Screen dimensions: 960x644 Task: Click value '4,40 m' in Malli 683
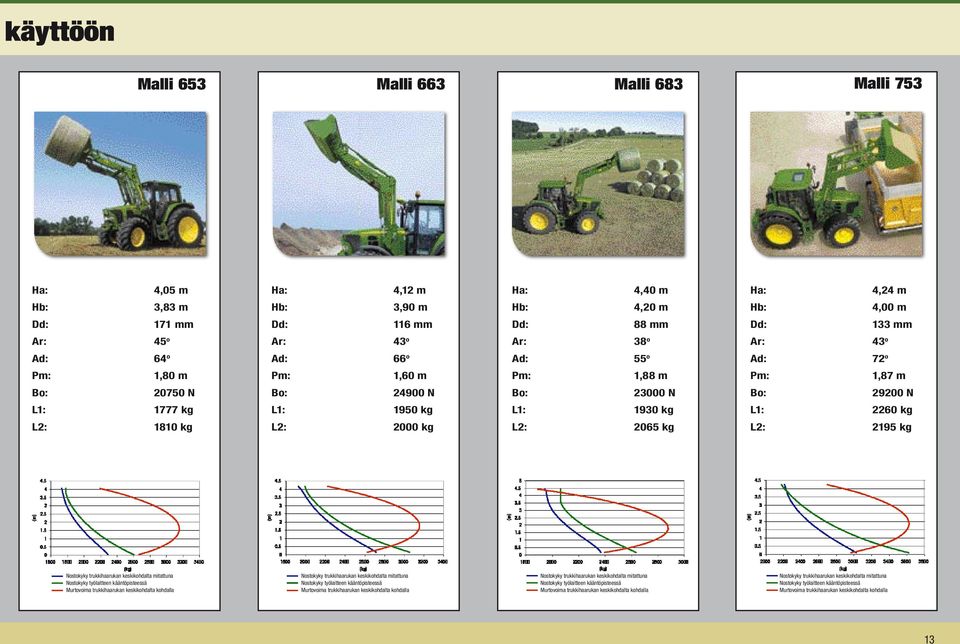tap(651, 290)
